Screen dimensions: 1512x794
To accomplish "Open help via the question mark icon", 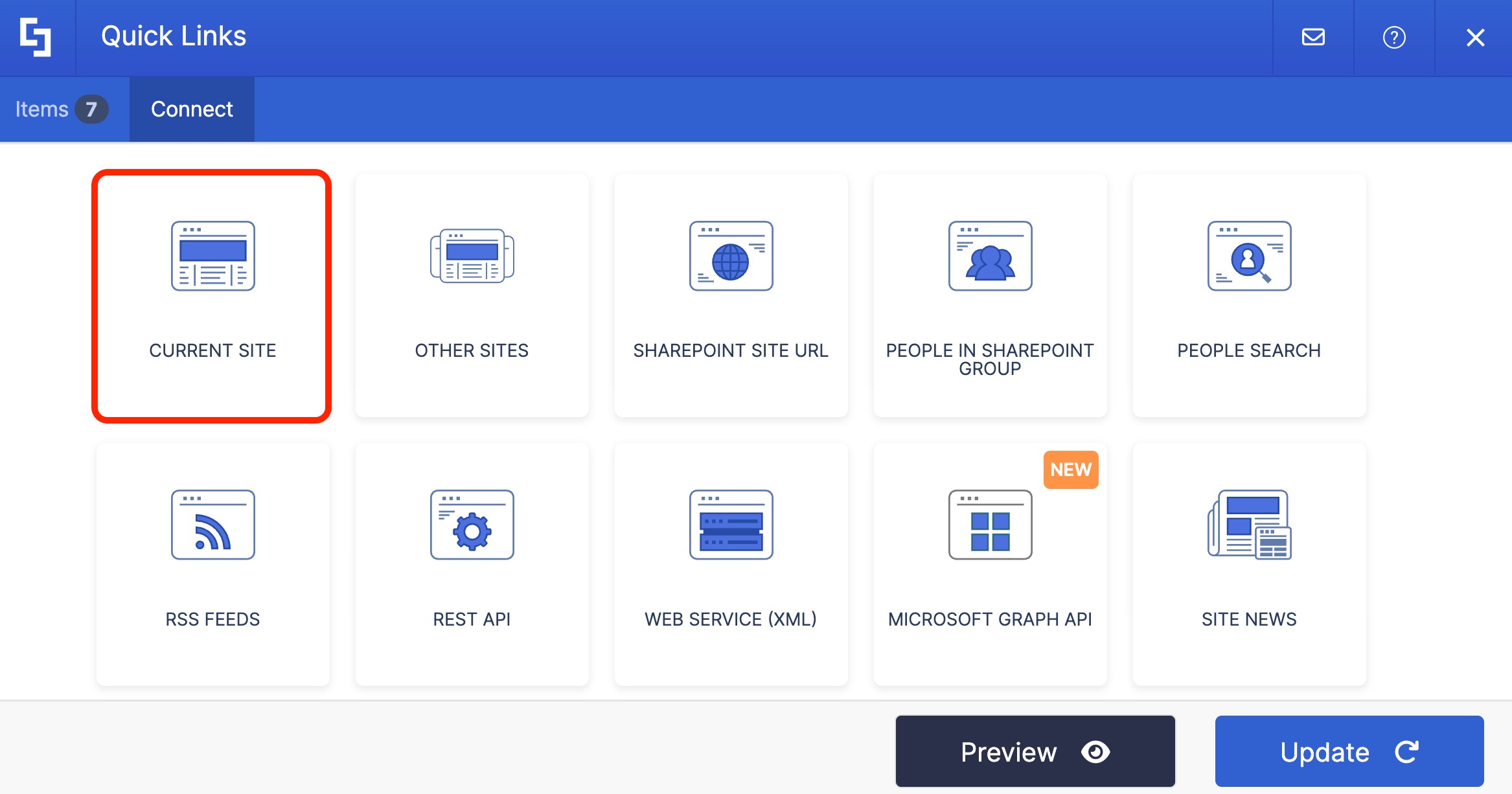I will 1394,37.
